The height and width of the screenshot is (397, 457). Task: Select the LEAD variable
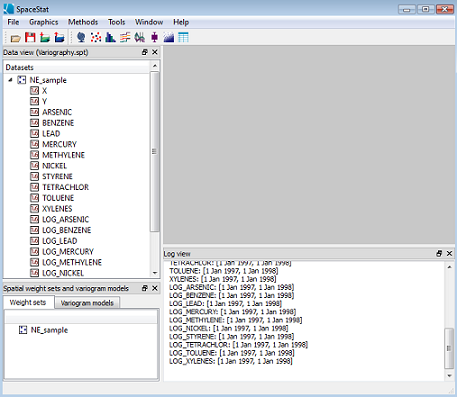coord(51,133)
